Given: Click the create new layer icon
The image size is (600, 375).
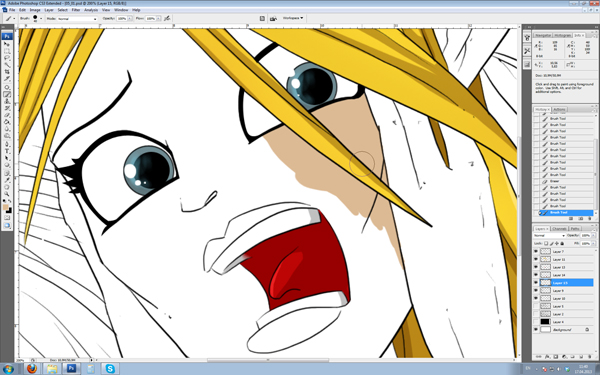Looking at the screenshot, I should coord(581,357).
